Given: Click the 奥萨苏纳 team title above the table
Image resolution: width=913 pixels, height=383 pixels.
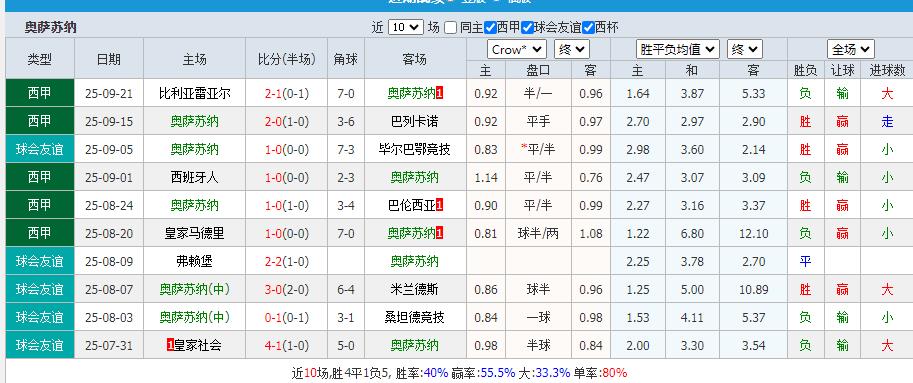Looking at the screenshot, I should 51,27.
